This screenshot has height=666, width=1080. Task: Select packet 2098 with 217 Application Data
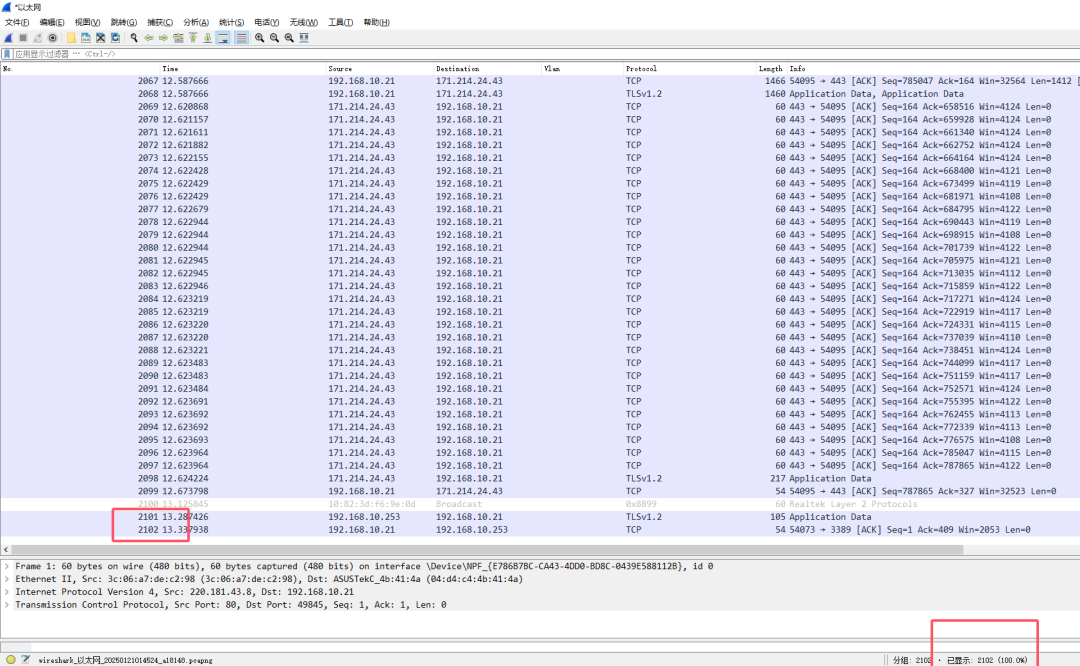(x=540, y=479)
